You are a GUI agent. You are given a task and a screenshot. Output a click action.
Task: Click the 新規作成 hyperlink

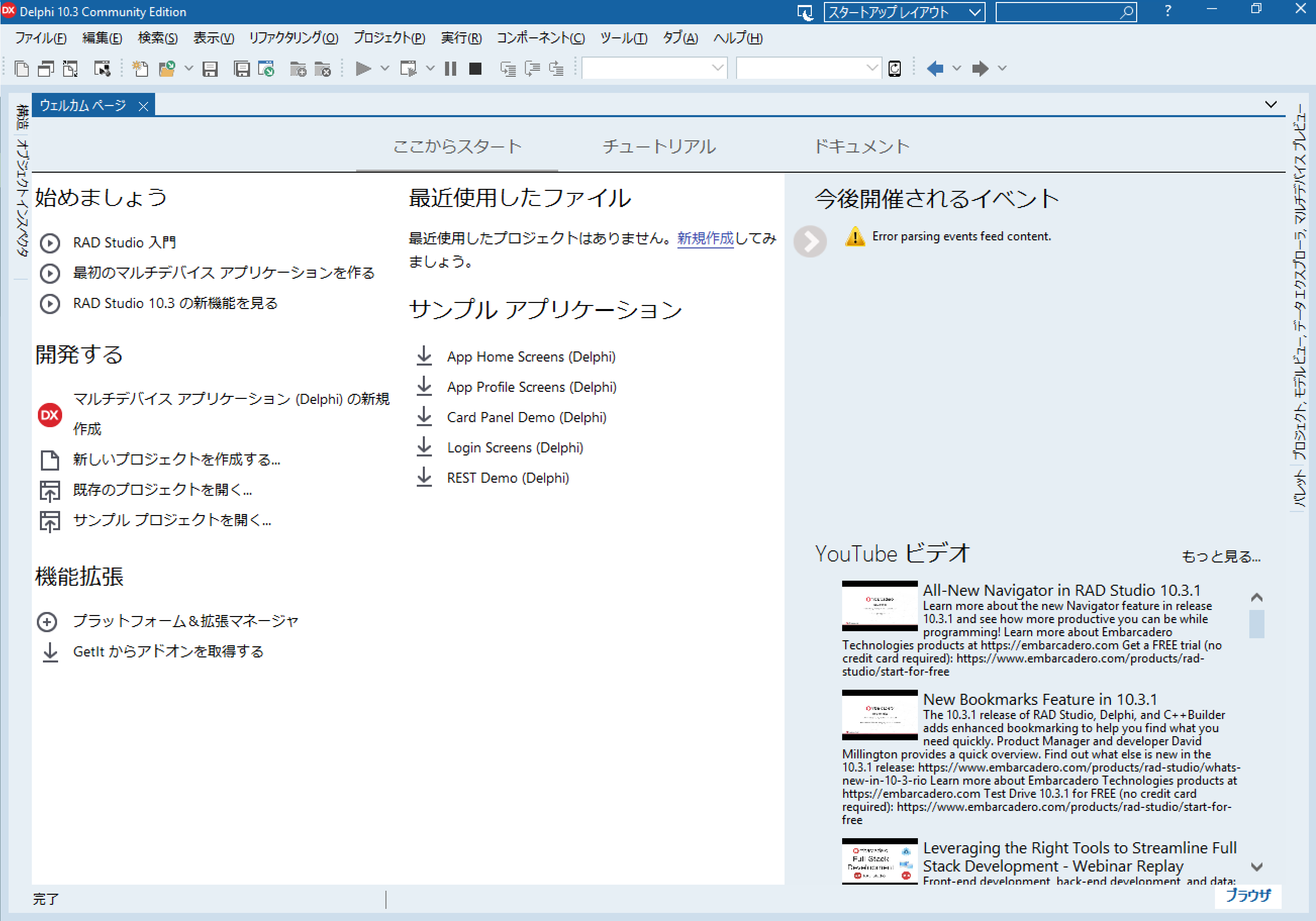(705, 238)
